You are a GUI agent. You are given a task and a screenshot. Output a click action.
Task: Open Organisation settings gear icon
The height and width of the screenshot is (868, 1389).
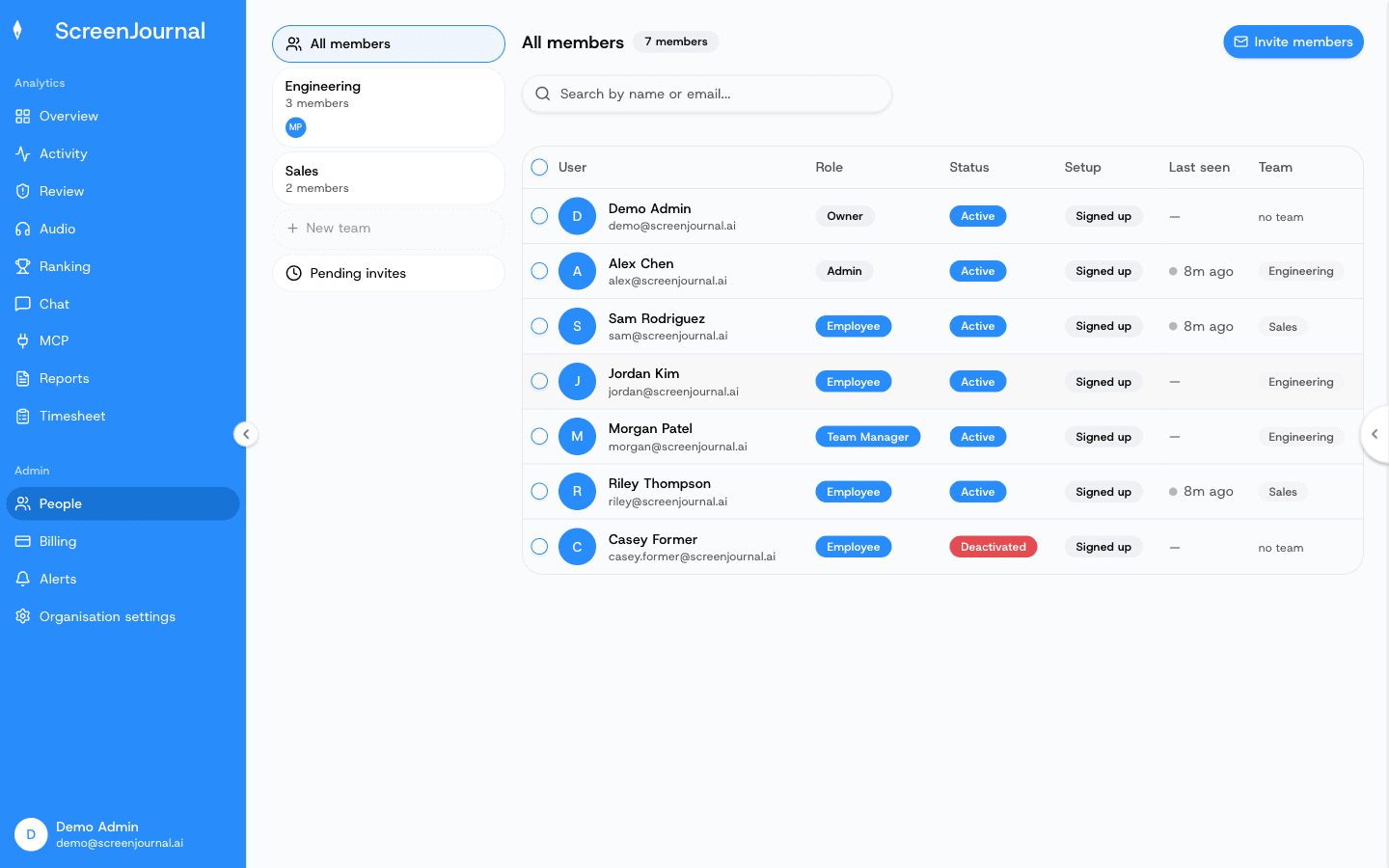pyautogui.click(x=23, y=616)
